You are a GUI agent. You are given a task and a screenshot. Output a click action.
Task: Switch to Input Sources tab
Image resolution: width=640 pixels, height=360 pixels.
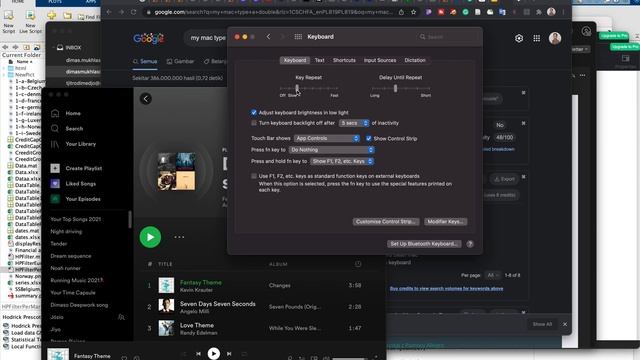(380, 60)
